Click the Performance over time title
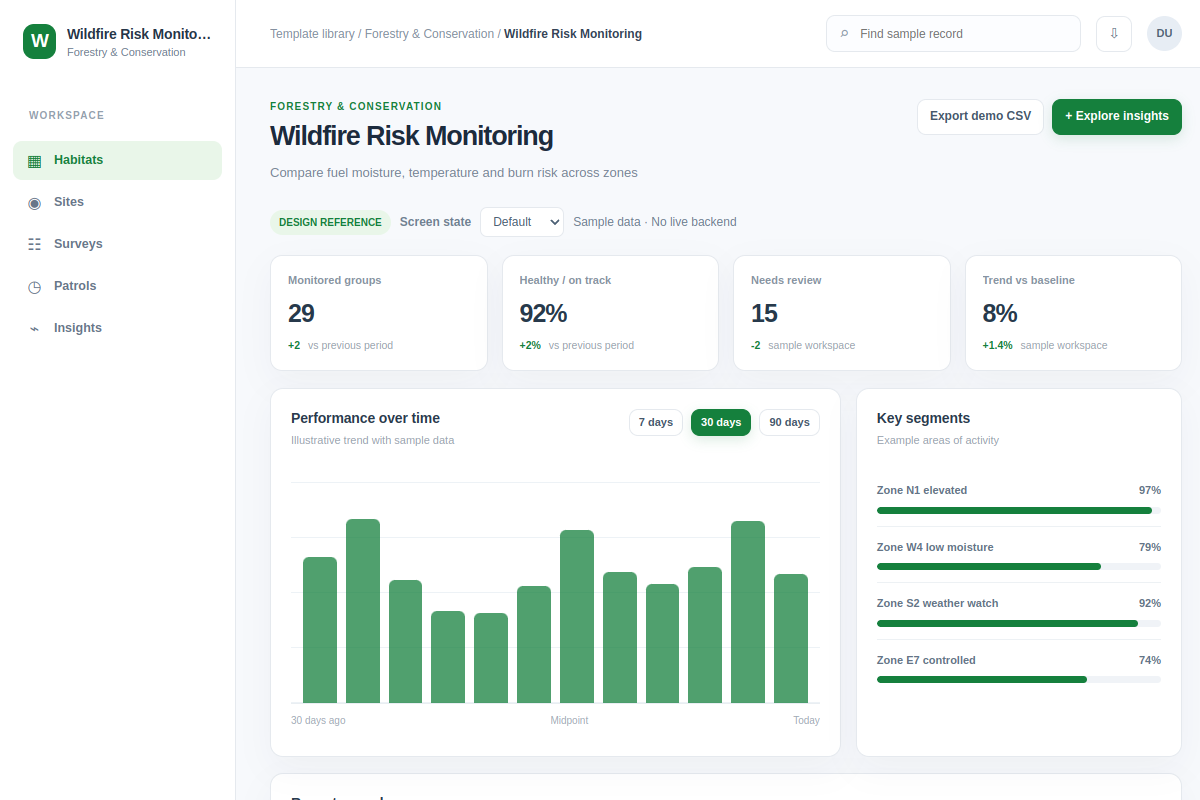1200x800 pixels. click(365, 418)
